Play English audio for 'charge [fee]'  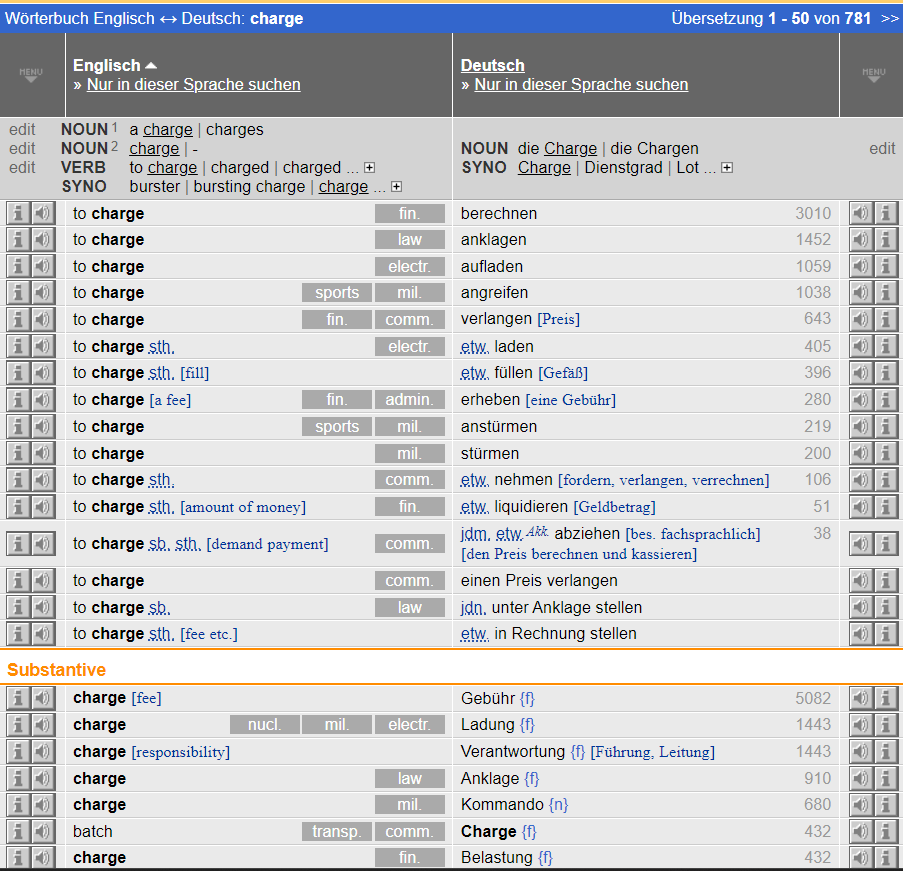pos(43,698)
